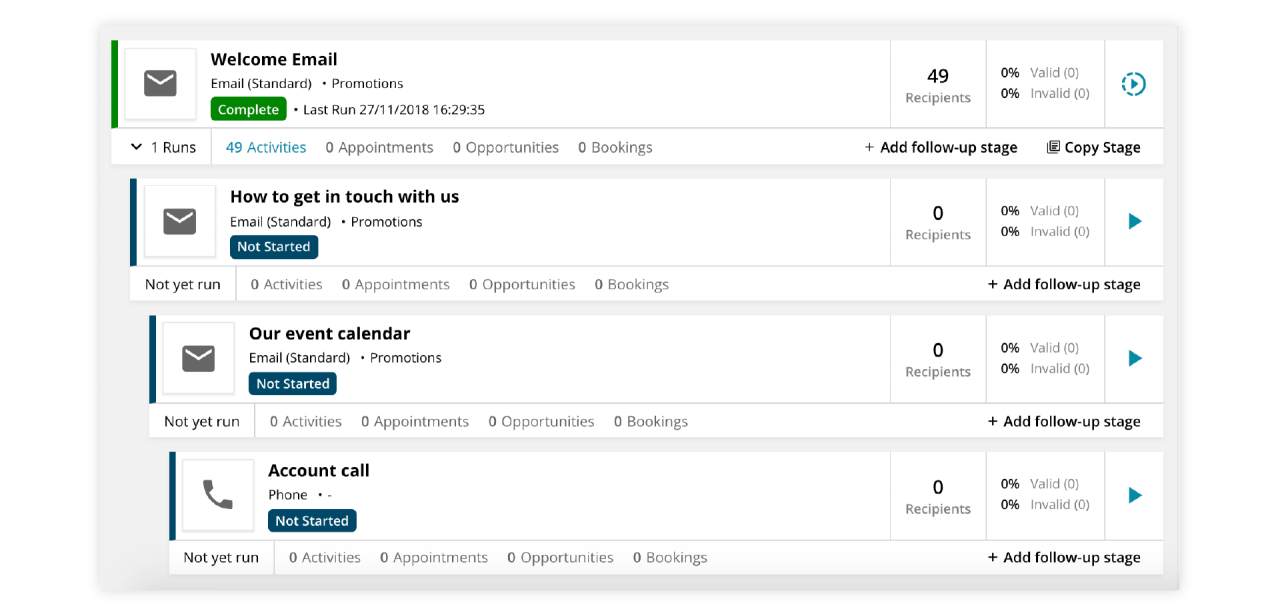The height and width of the screenshot is (615, 1280).
Task: Add follow-up stage to Account call
Action: click(1064, 557)
